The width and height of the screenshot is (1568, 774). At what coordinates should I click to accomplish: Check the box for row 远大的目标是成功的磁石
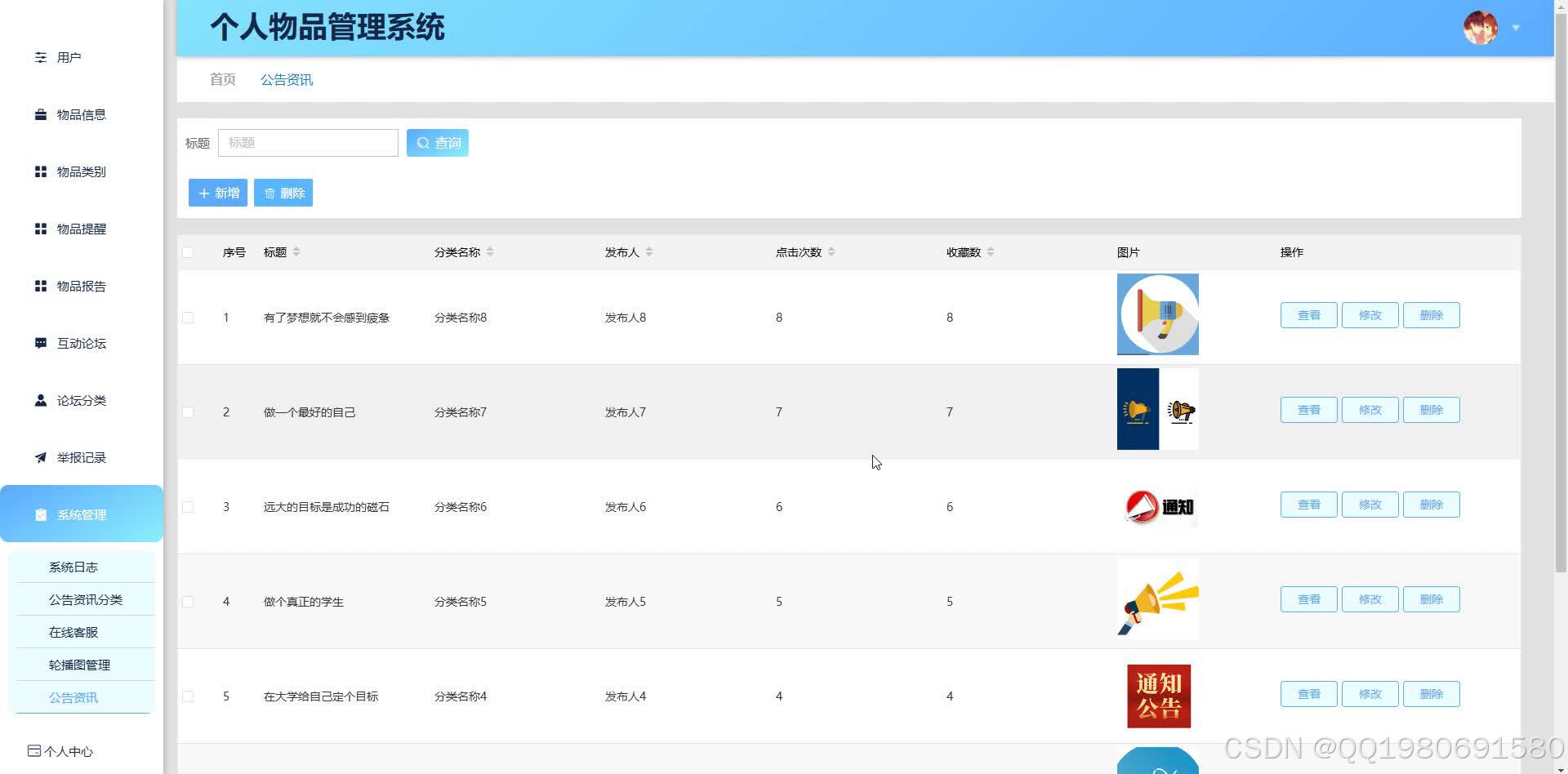pos(188,507)
